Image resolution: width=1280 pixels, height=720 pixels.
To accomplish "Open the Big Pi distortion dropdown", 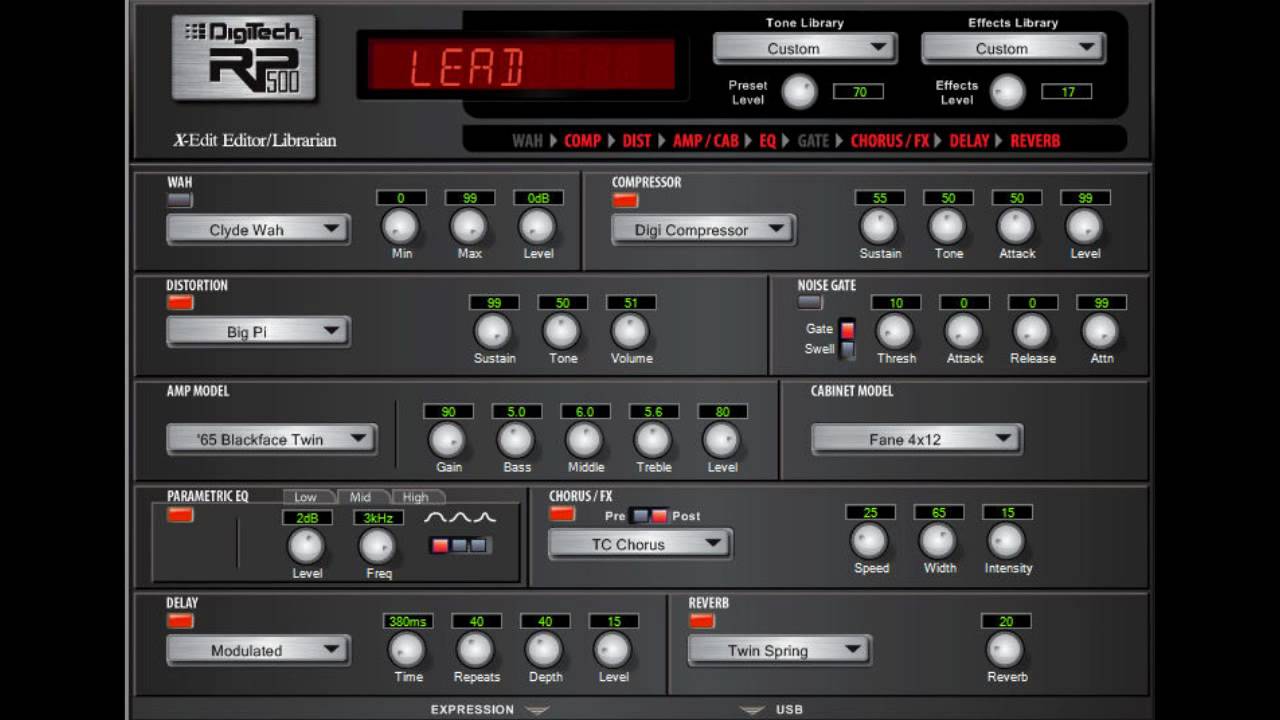I will [x=258, y=332].
